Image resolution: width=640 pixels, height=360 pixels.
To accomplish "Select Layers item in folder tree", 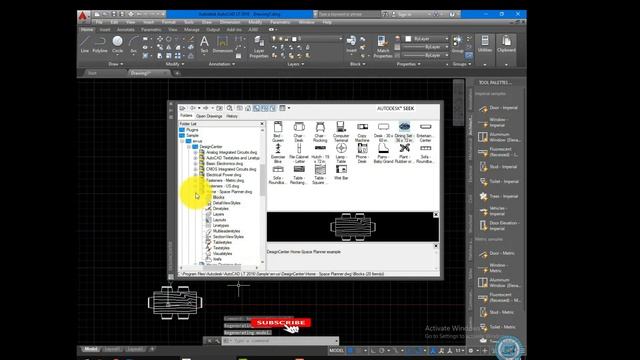I will [x=218, y=214].
